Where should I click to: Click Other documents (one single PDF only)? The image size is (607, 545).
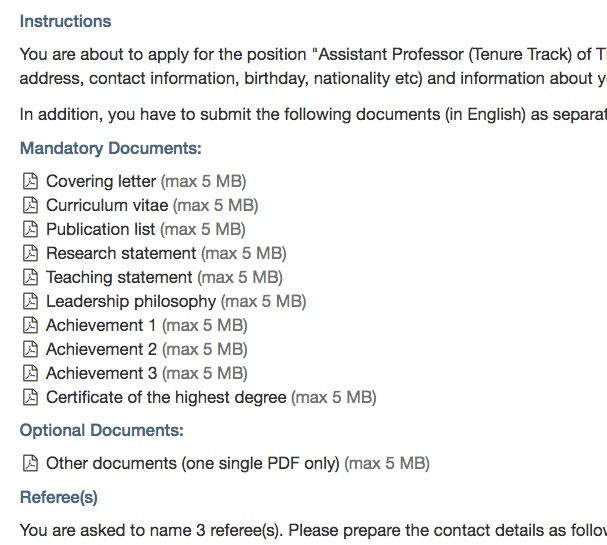point(193,463)
